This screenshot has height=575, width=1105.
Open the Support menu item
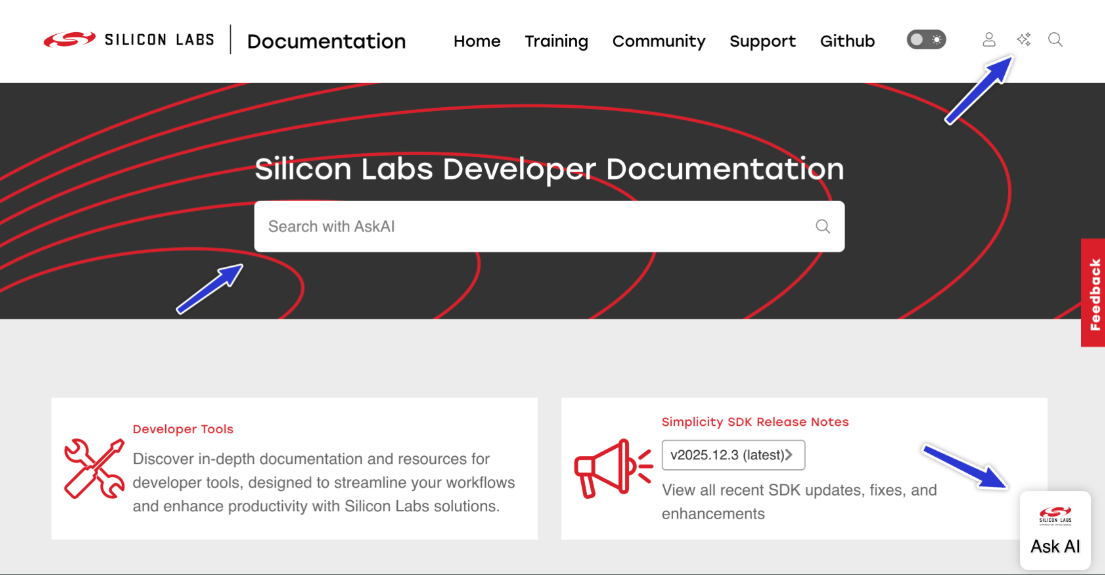click(763, 41)
